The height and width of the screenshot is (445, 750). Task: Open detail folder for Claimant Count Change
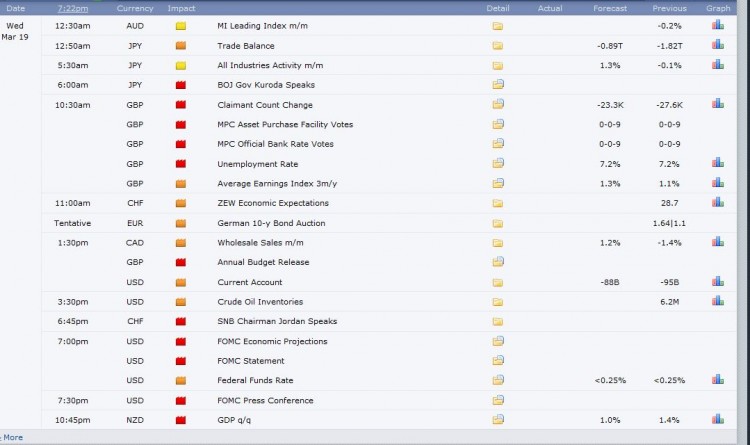click(498, 104)
